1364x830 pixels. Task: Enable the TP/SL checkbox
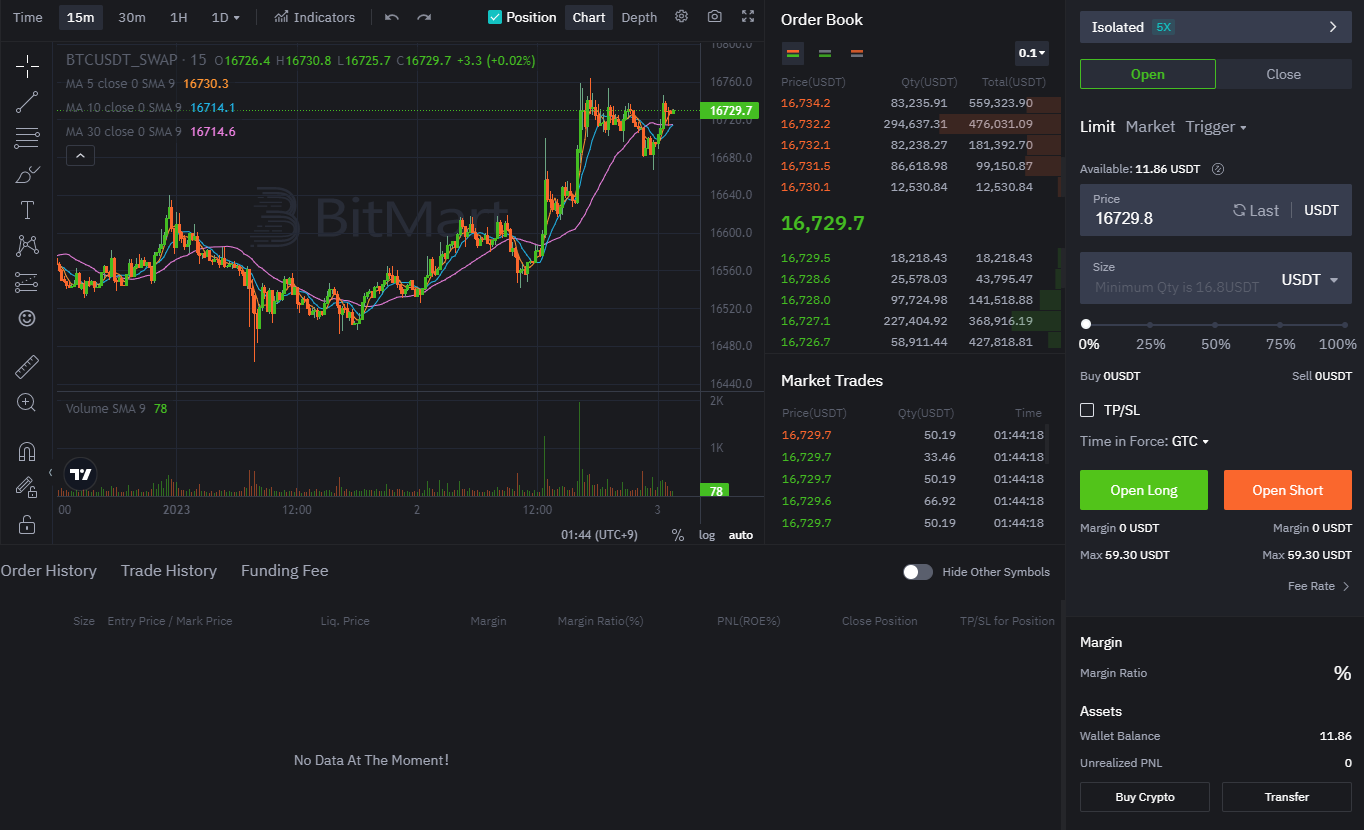click(x=1087, y=410)
